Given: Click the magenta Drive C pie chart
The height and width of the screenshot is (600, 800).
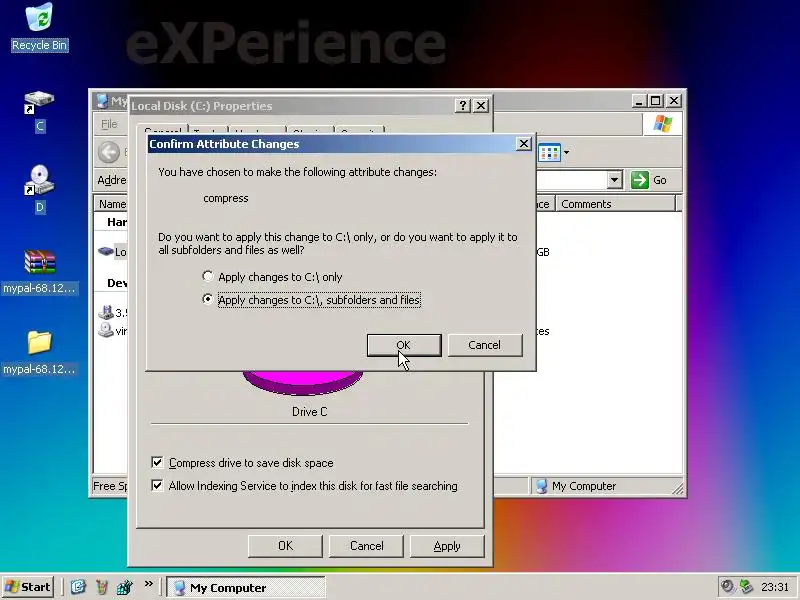Looking at the screenshot, I should [303, 383].
